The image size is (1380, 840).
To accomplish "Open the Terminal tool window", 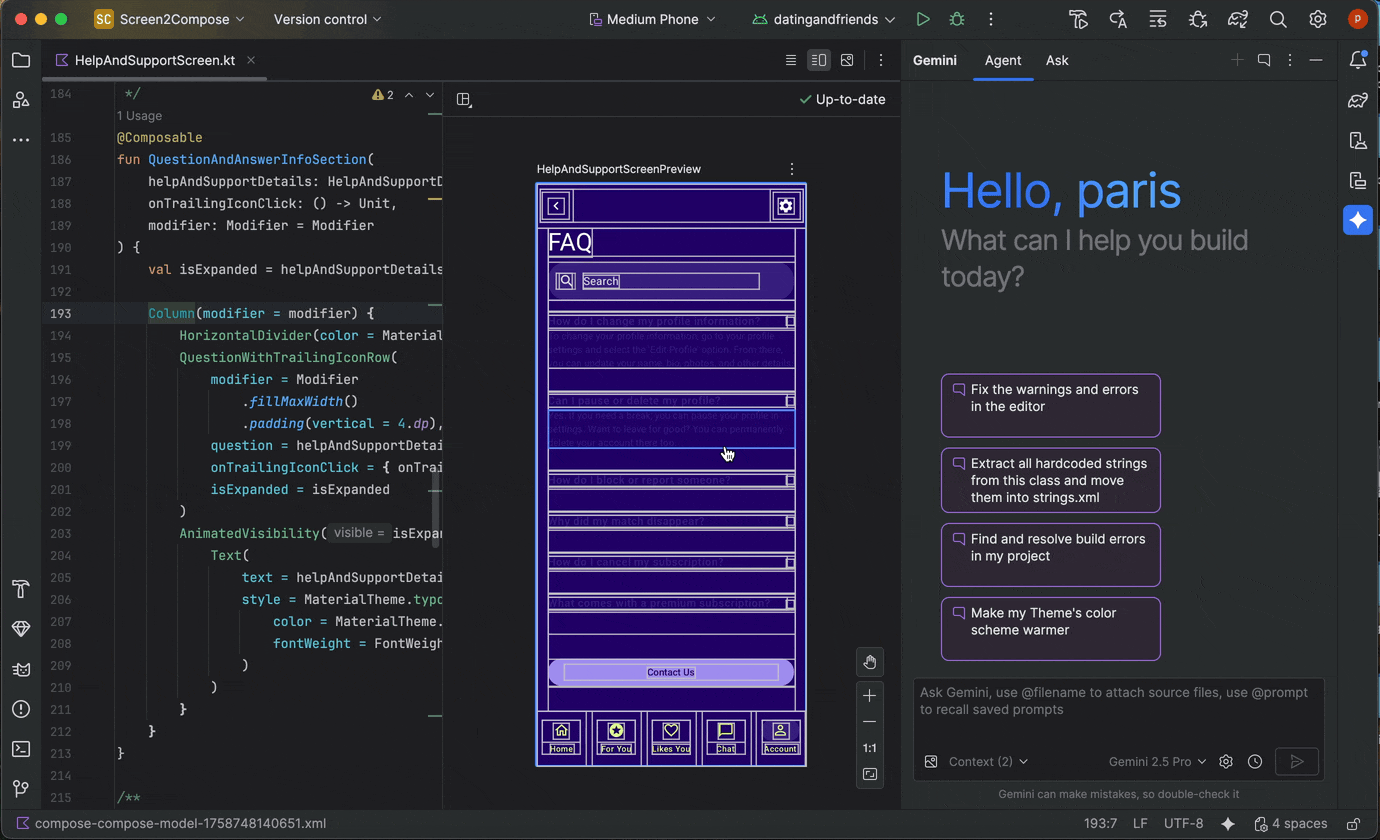I will point(21,749).
